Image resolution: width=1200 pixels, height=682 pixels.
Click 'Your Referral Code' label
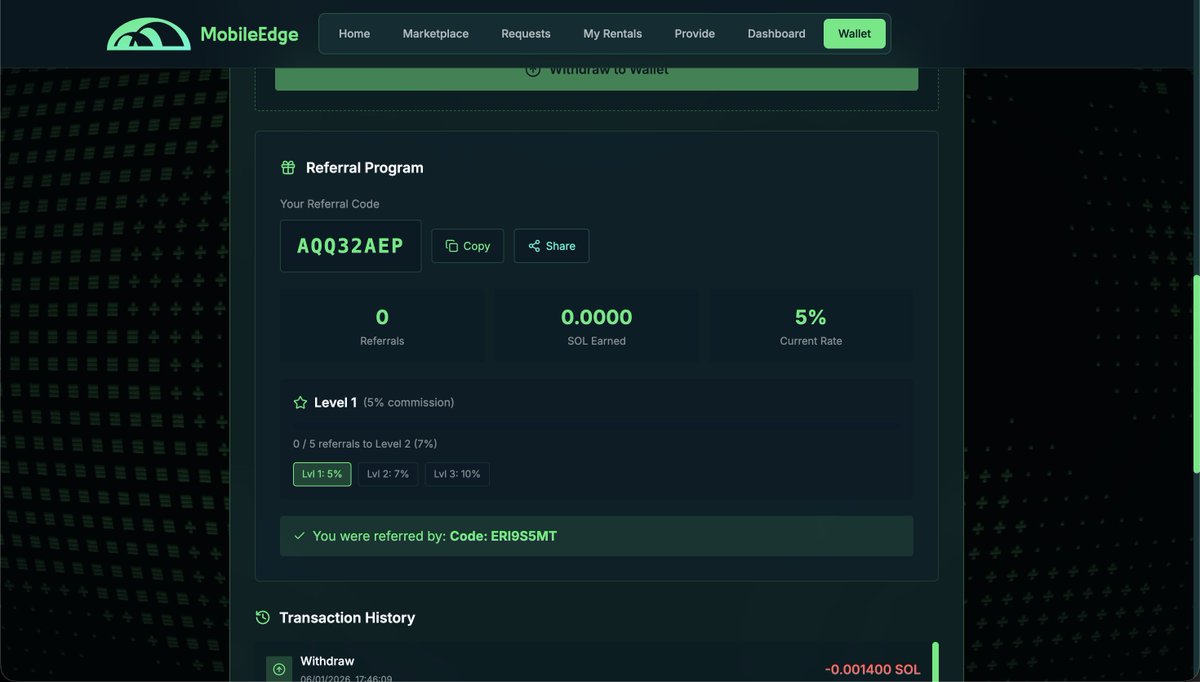[330, 204]
